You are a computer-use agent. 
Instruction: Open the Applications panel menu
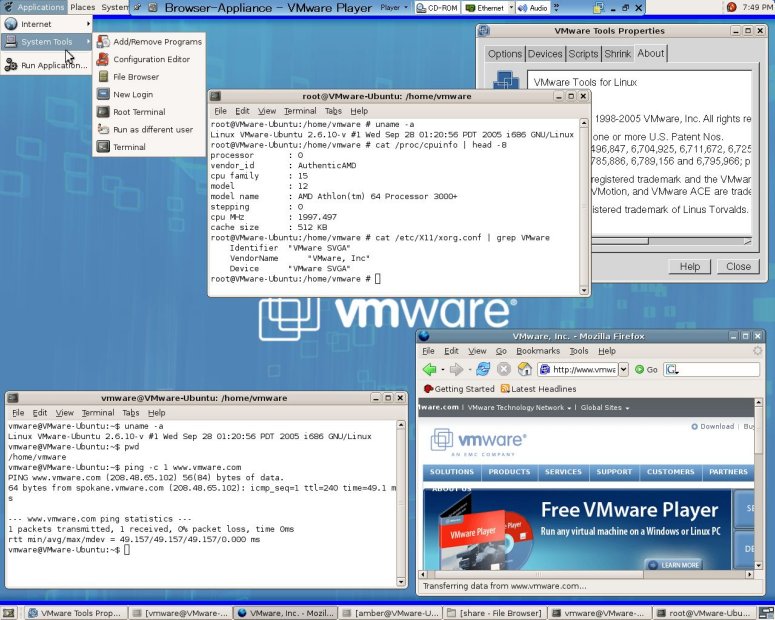pos(34,7)
